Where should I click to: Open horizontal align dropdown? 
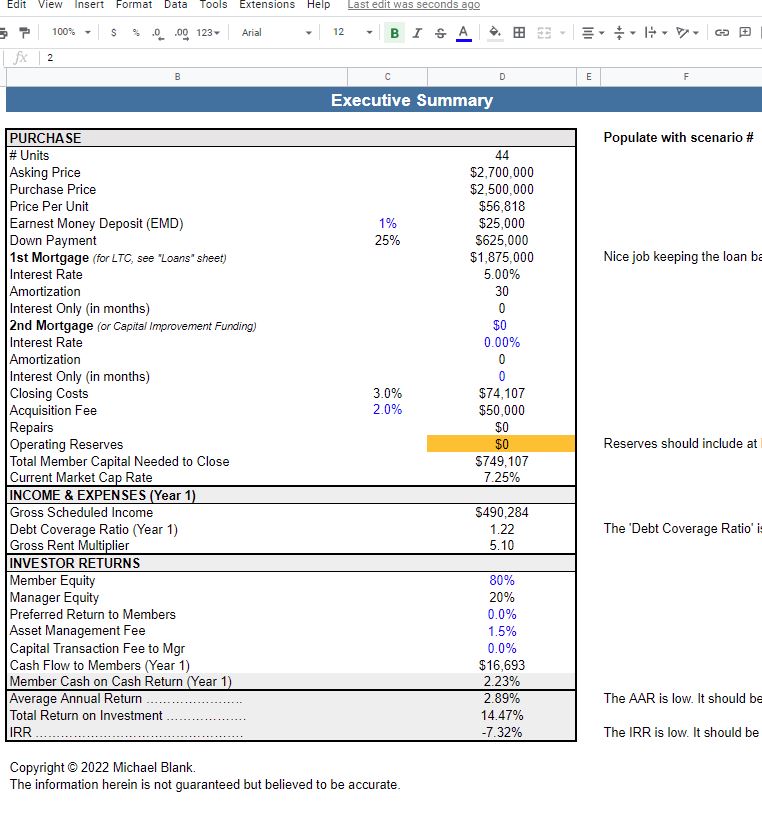point(593,33)
